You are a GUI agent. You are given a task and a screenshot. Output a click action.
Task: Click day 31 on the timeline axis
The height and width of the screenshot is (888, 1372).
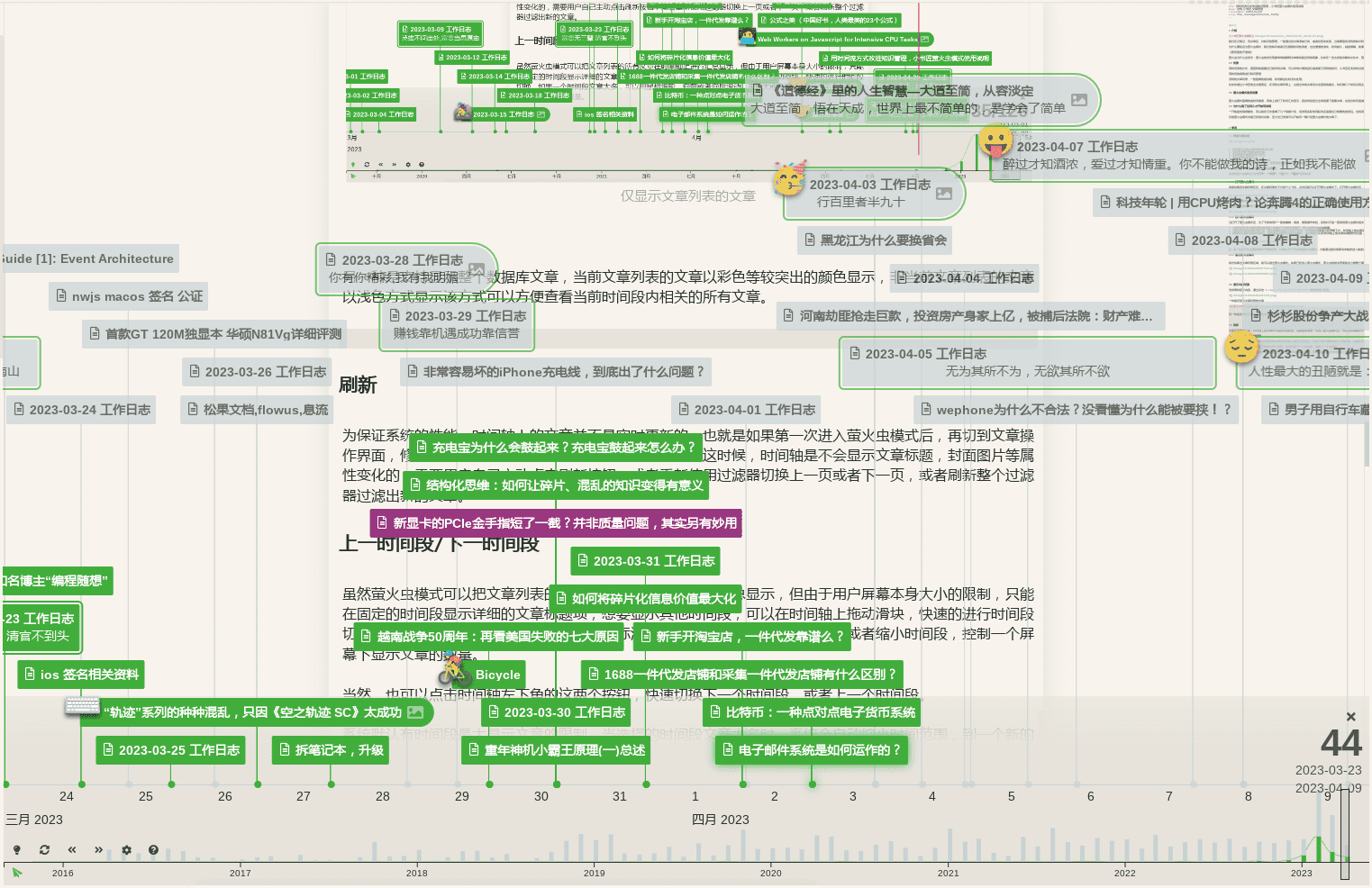point(620,796)
